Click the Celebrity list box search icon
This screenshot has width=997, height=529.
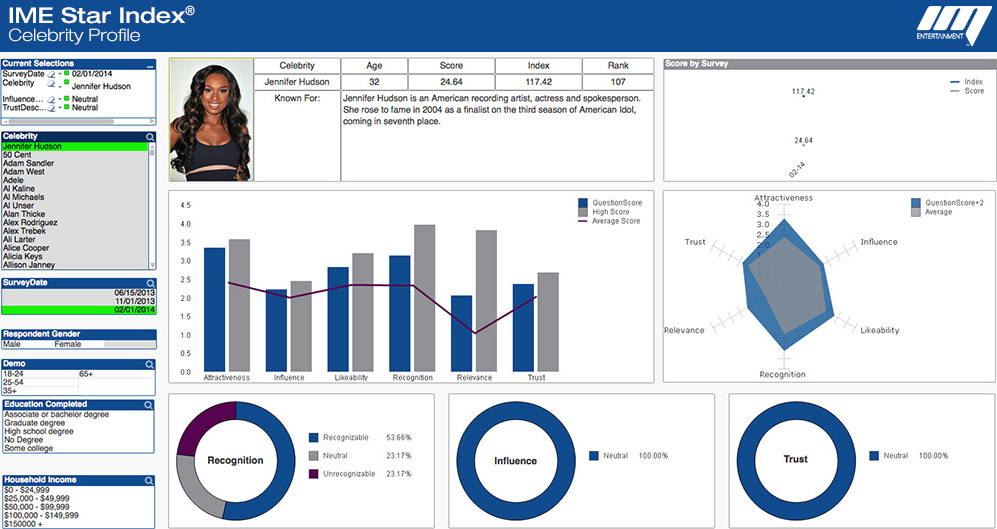pos(149,137)
